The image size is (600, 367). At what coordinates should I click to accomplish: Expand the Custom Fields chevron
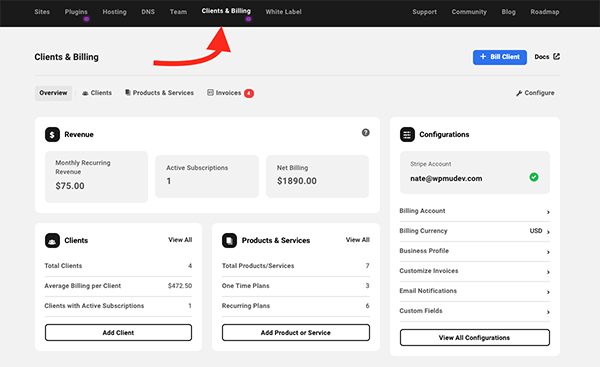tap(548, 312)
